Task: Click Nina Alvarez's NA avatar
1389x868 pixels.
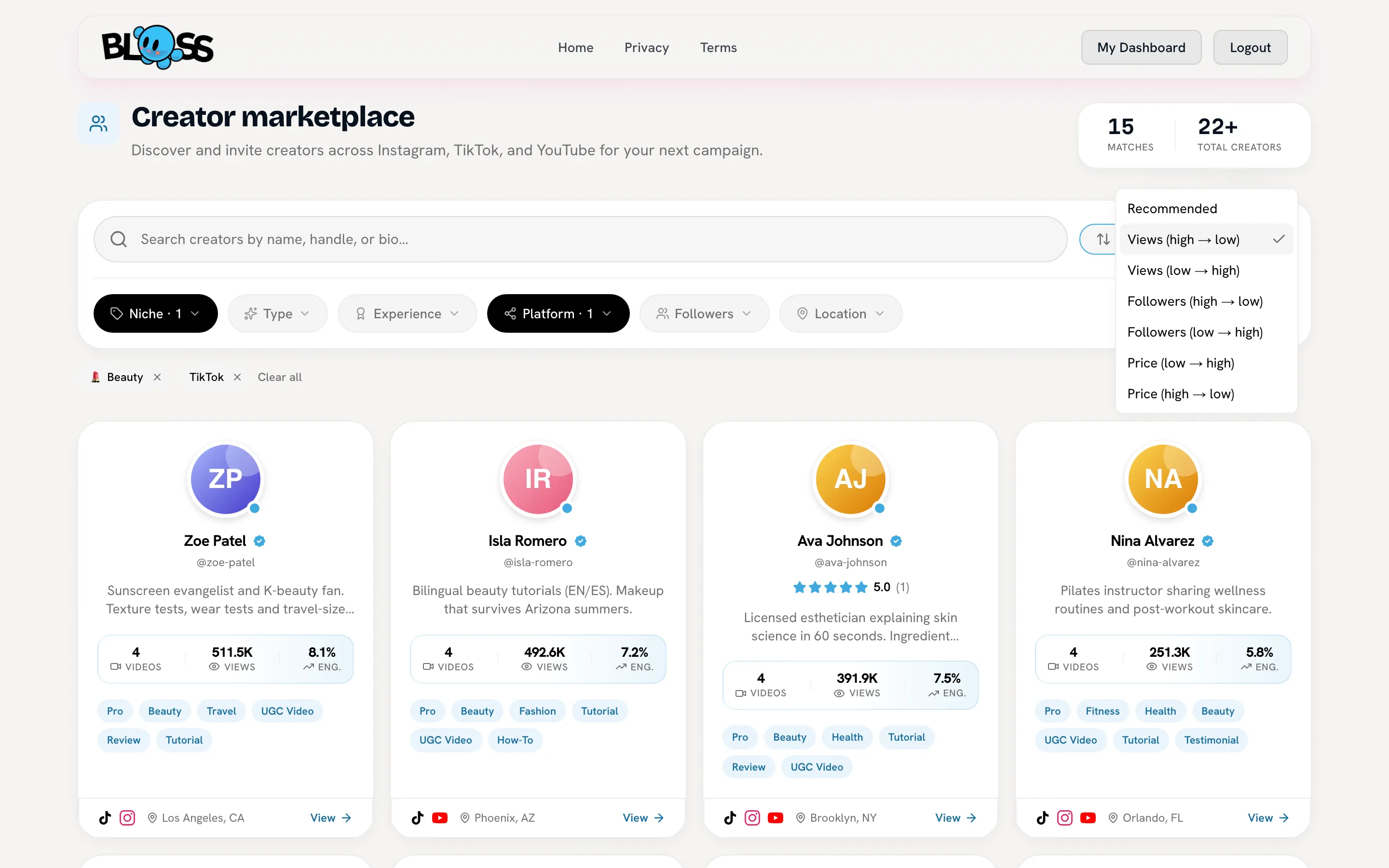Action: [x=1163, y=479]
